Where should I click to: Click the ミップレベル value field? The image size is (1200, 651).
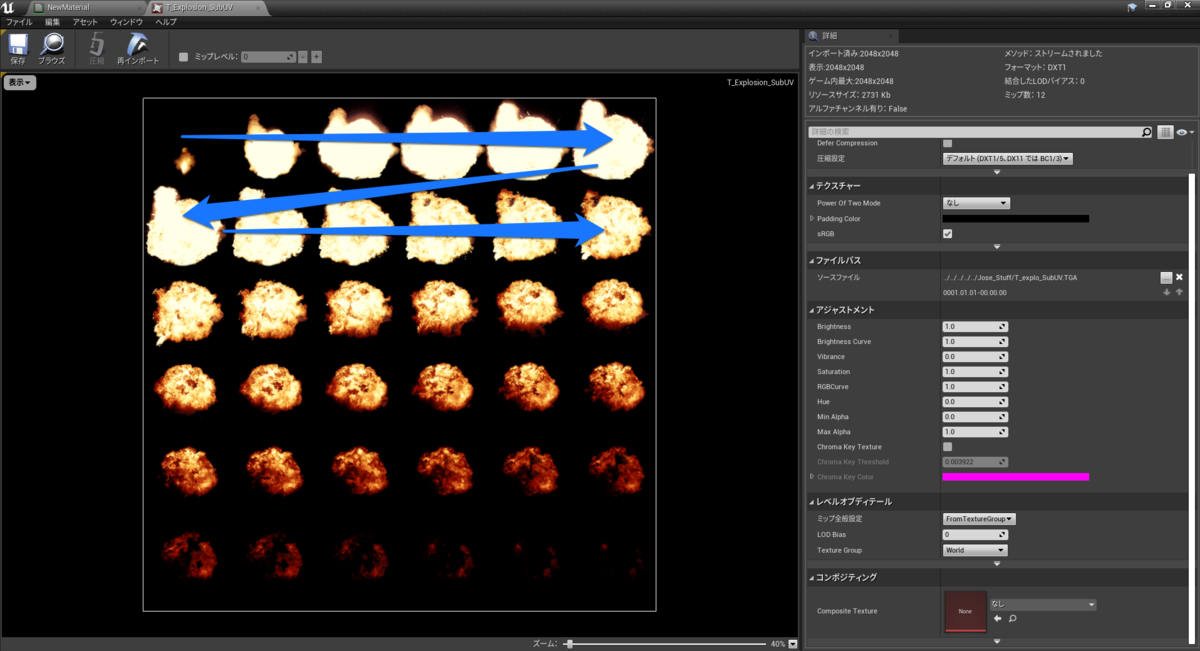(x=268, y=57)
